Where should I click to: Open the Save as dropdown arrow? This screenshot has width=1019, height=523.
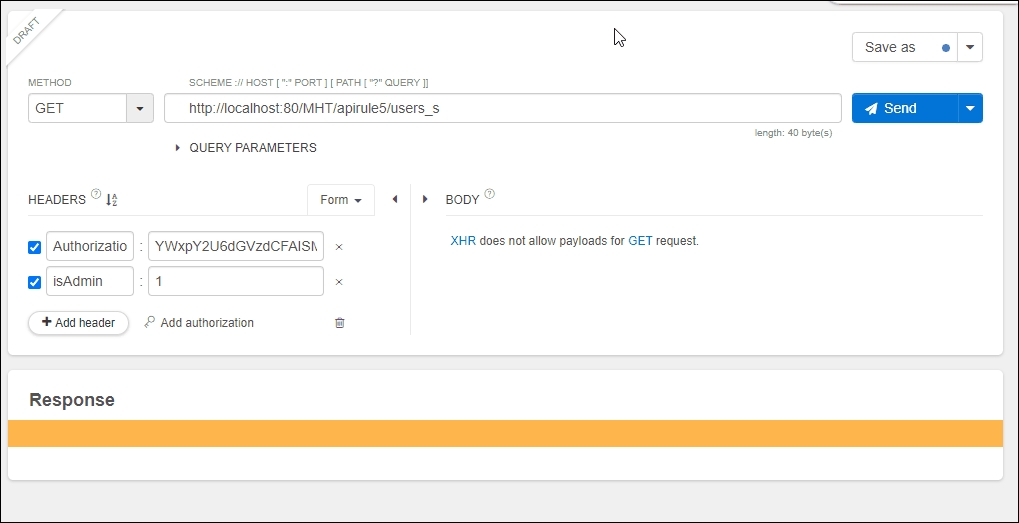pos(970,47)
